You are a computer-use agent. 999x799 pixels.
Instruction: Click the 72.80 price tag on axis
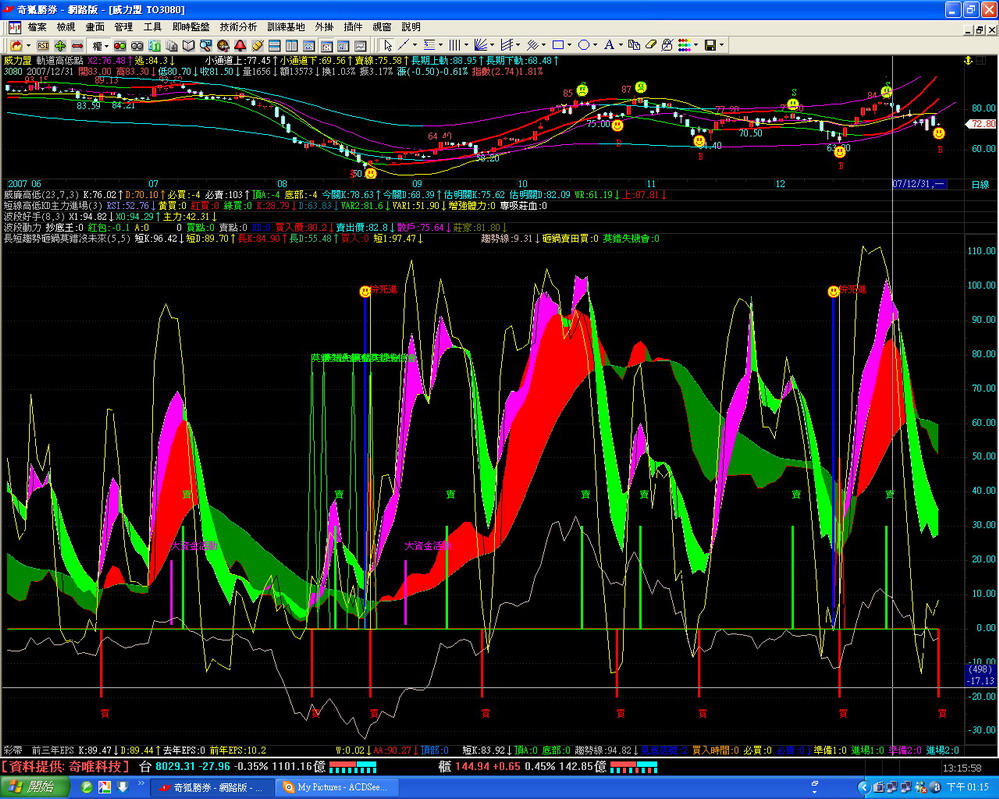point(982,124)
